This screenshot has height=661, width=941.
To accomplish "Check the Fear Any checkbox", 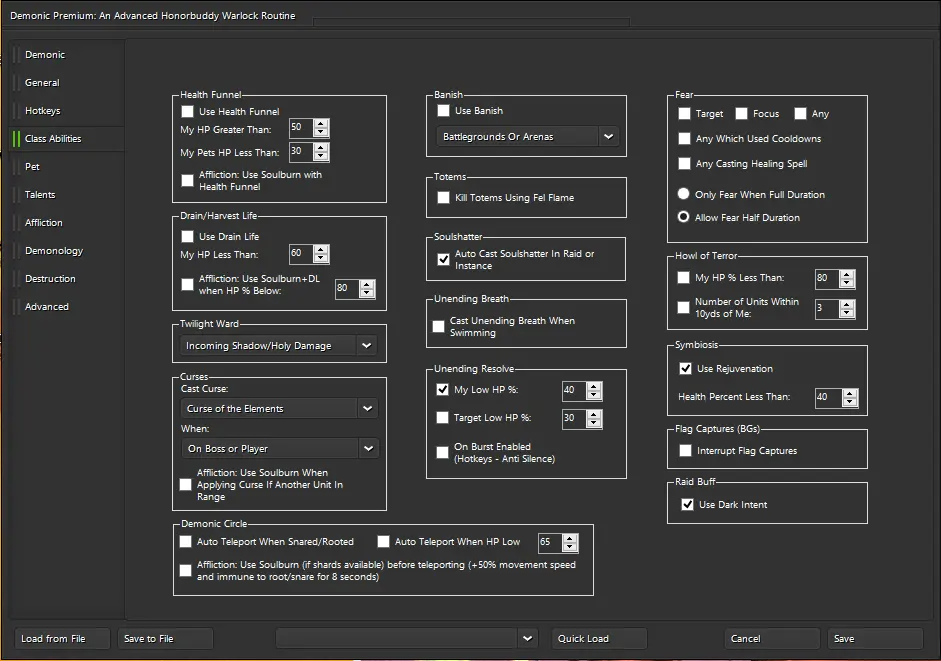I will (800, 113).
